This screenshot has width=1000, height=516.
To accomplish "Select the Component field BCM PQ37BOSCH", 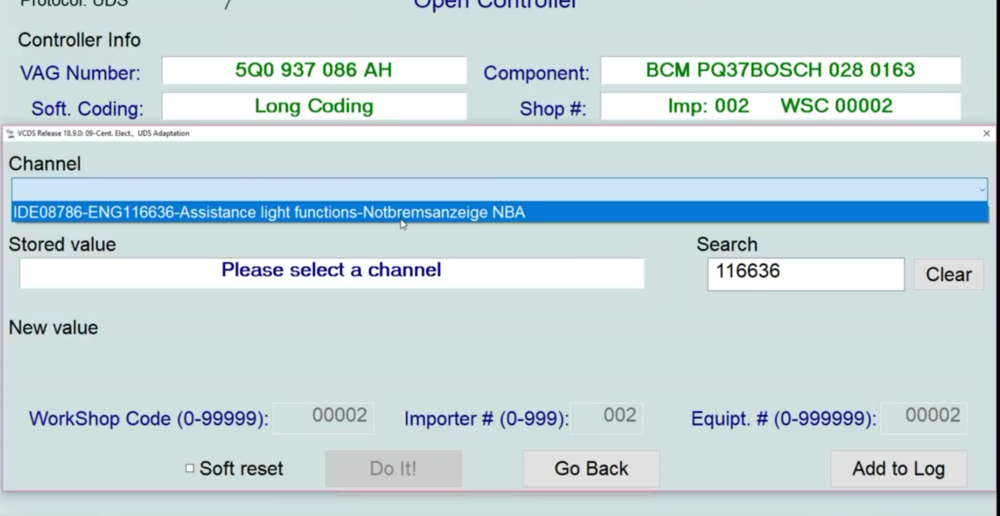I will pos(780,71).
